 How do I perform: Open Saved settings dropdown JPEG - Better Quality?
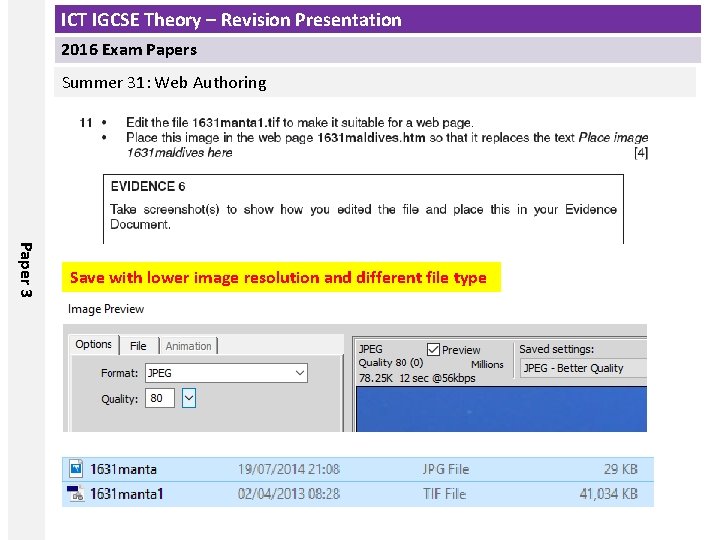click(x=583, y=368)
